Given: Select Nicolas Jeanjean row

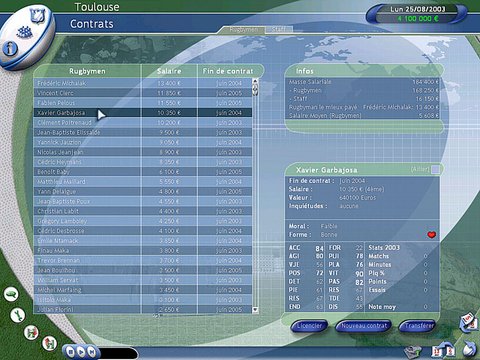Looking at the screenshot, I should point(143,152).
